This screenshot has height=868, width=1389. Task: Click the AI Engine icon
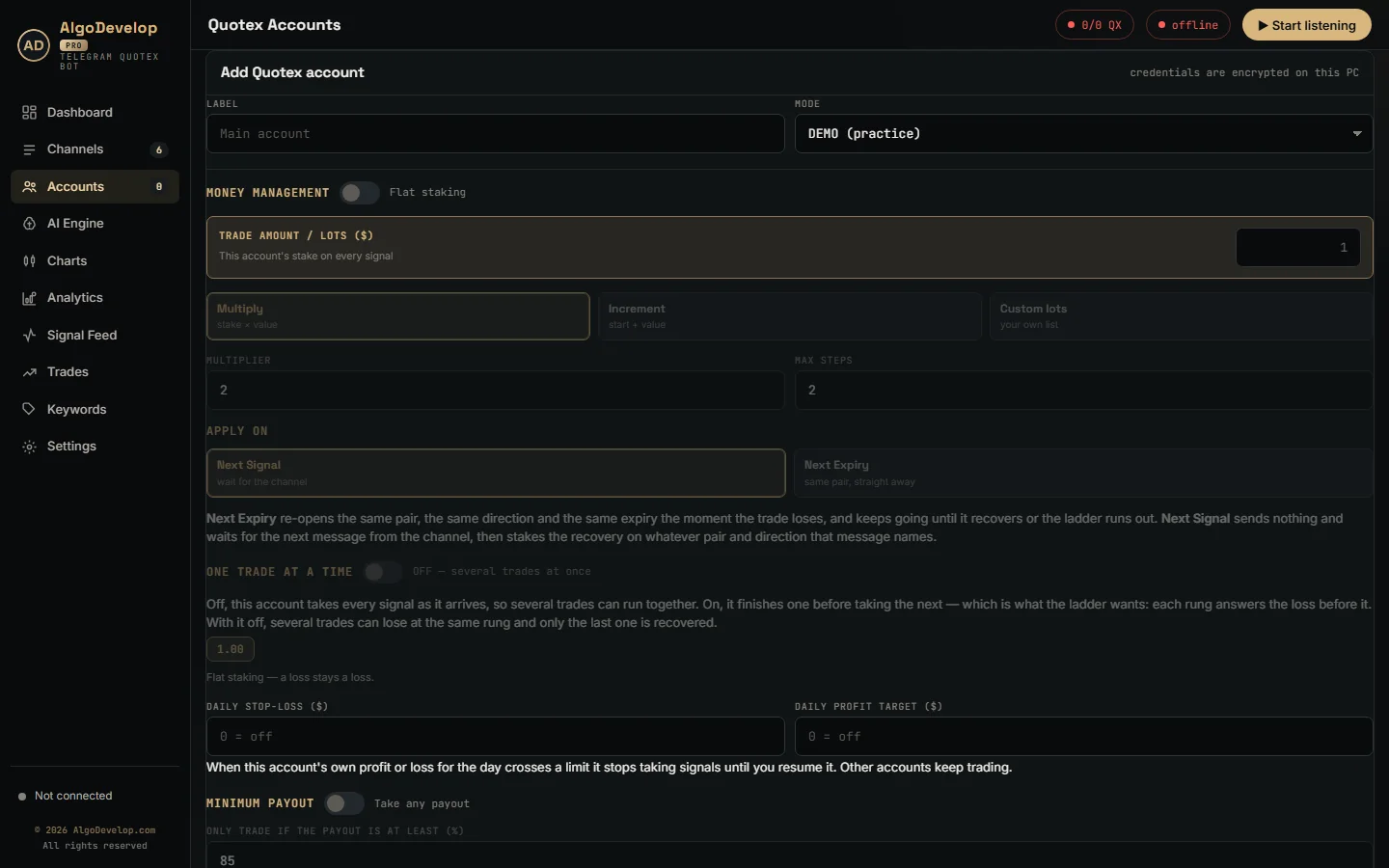[29, 224]
